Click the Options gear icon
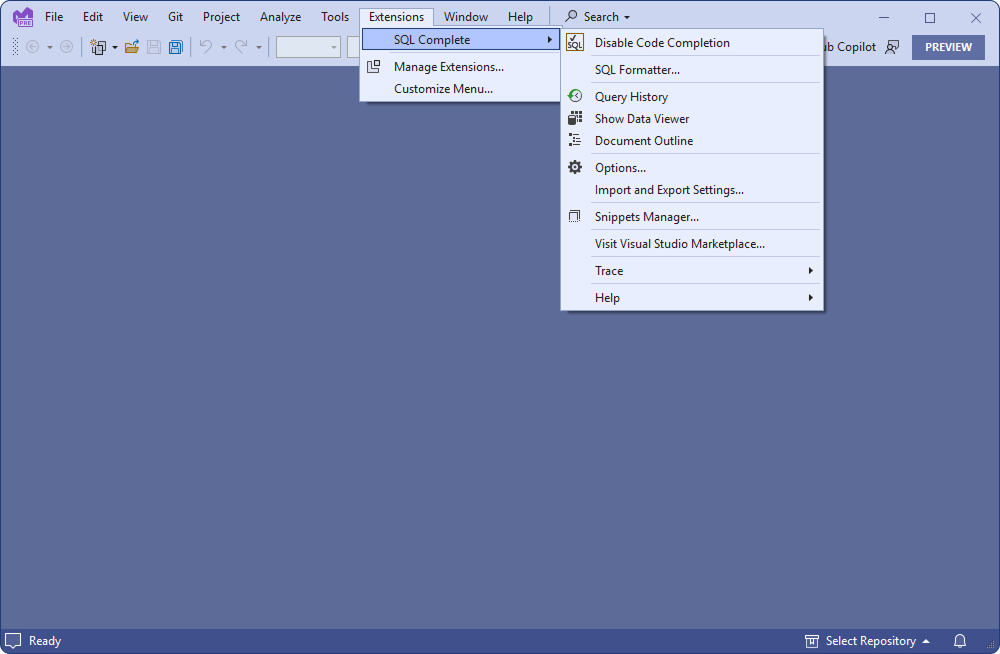The image size is (1000, 654). click(575, 167)
